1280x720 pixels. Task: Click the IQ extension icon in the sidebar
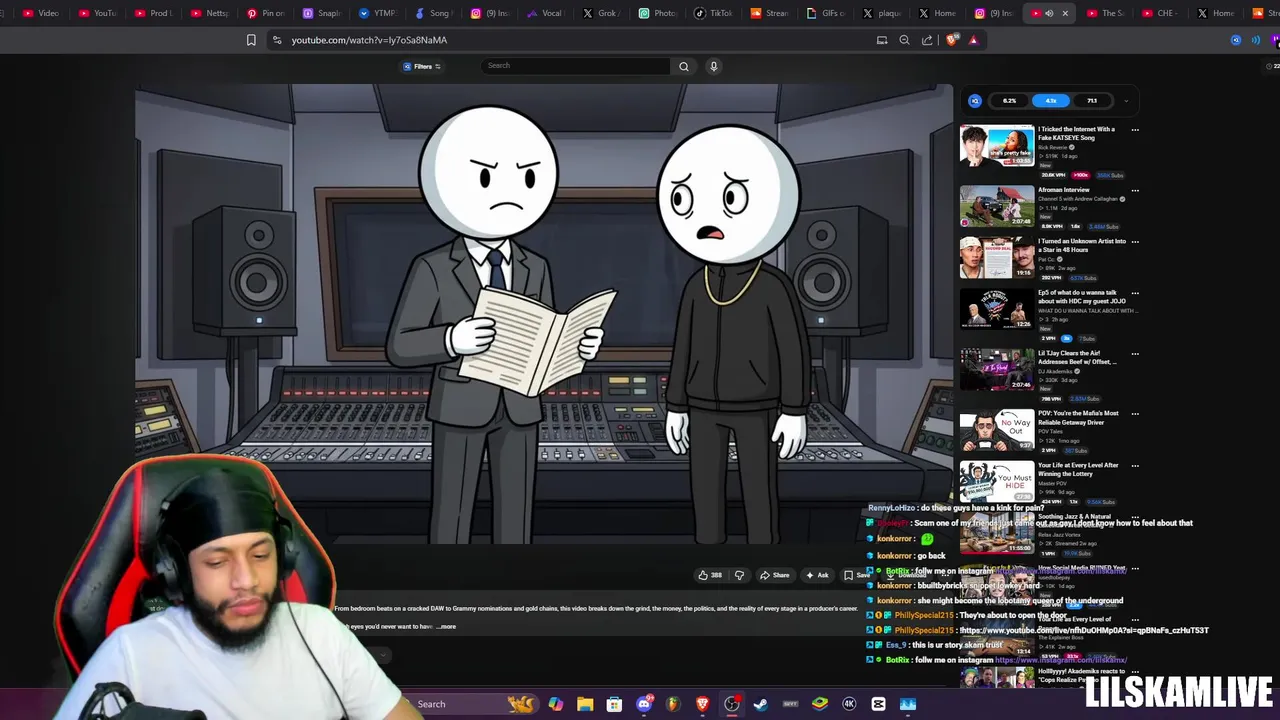(x=975, y=100)
